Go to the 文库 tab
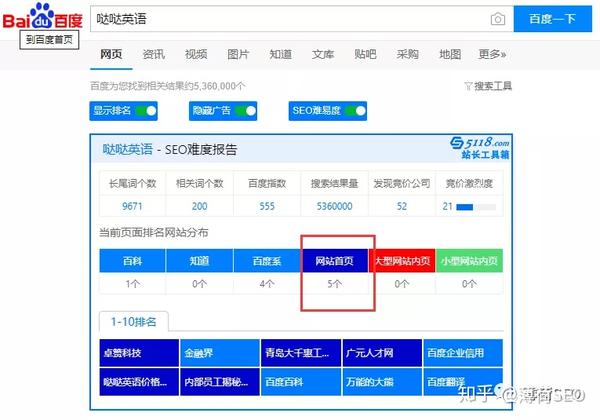The height and width of the screenshot is (420, 600). 323,54
